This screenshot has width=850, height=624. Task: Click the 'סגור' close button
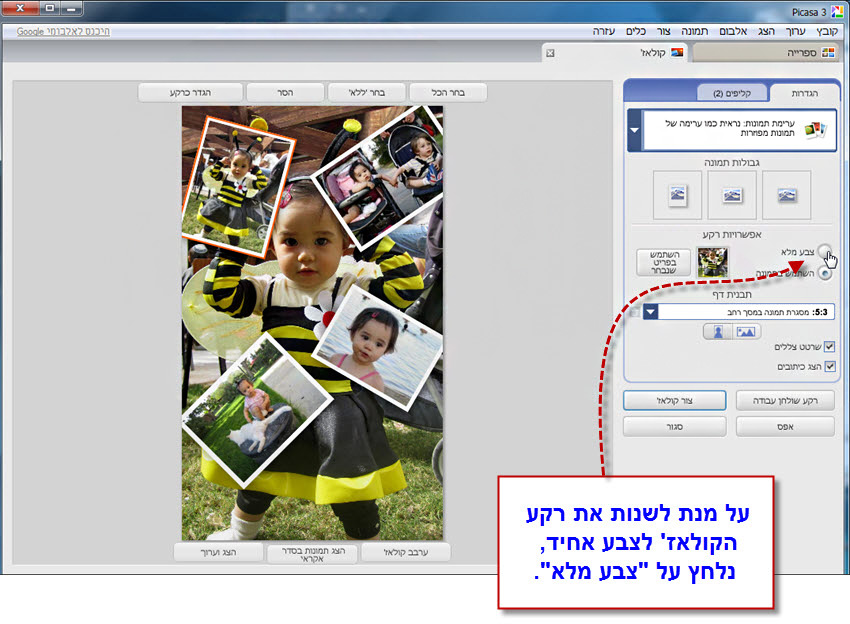point(674,427)
